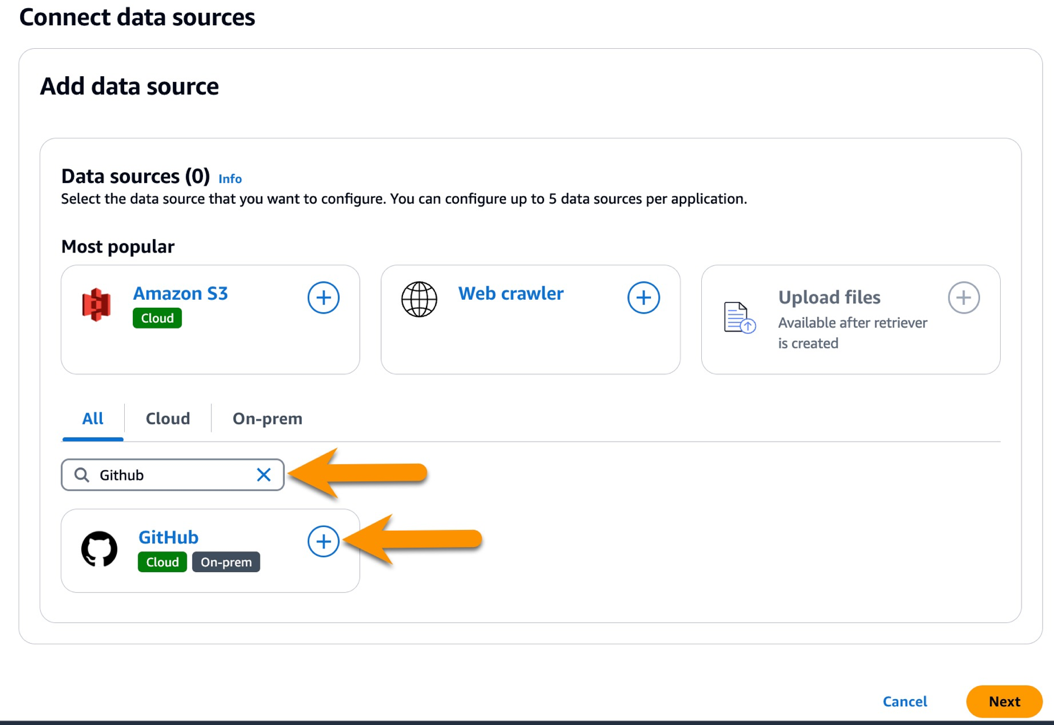Click the disabled Upload files plus icon
Screen dimensions: 1054x725
pyautogui.click(x=963, y=297)
